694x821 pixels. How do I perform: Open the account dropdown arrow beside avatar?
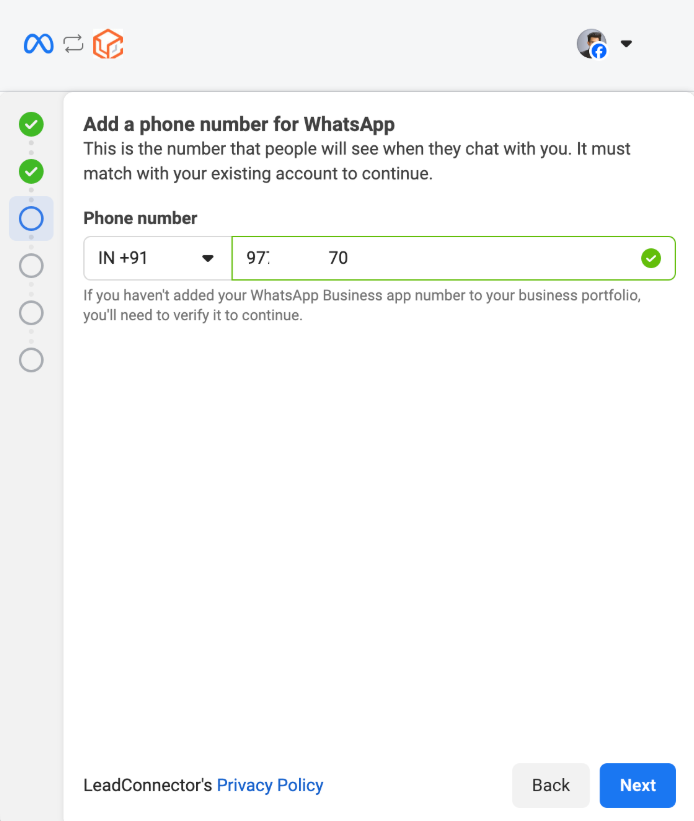626,44
